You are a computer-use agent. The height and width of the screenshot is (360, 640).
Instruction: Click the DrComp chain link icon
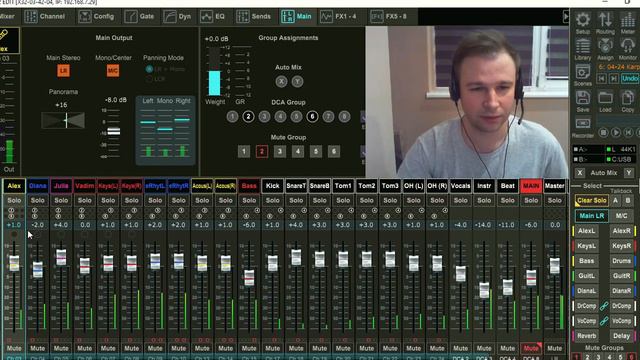(x=604, y=306)
